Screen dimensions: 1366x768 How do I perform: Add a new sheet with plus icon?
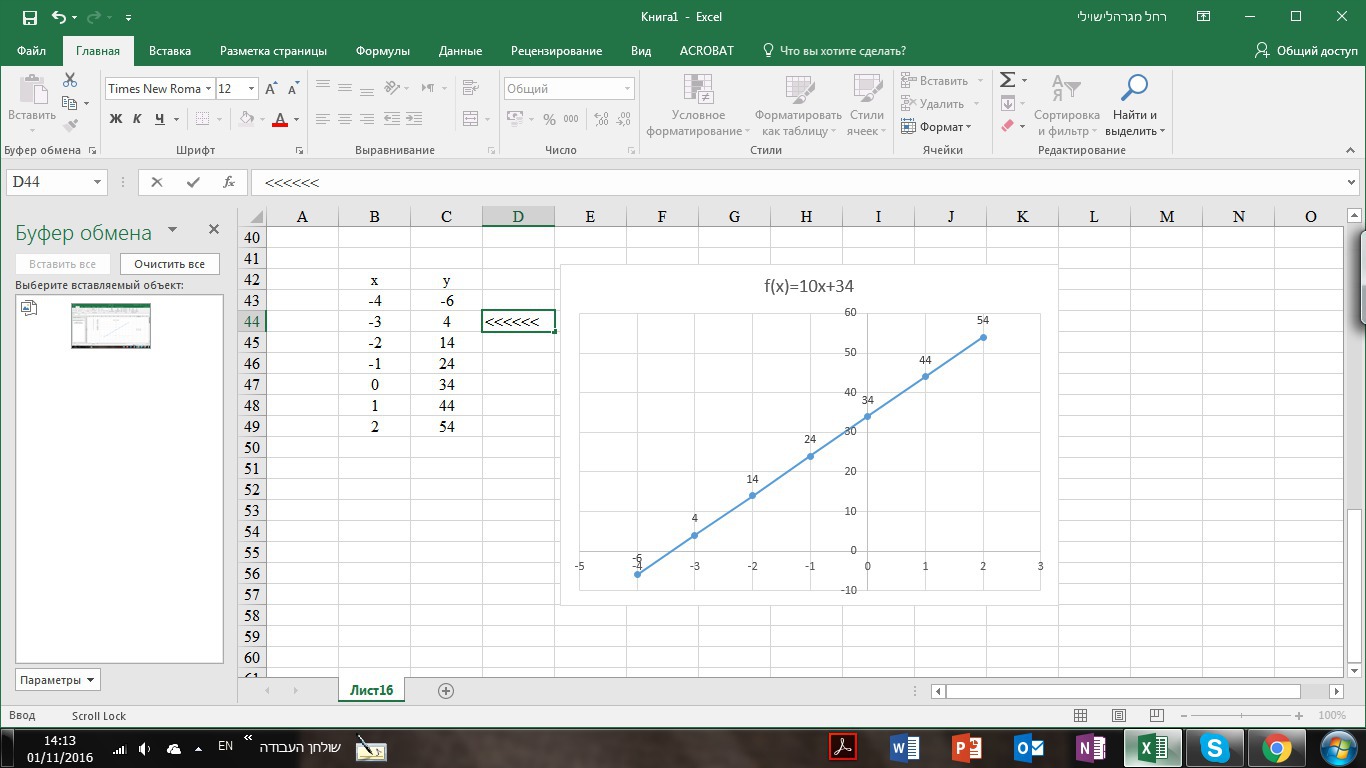[x=446, y=690]
